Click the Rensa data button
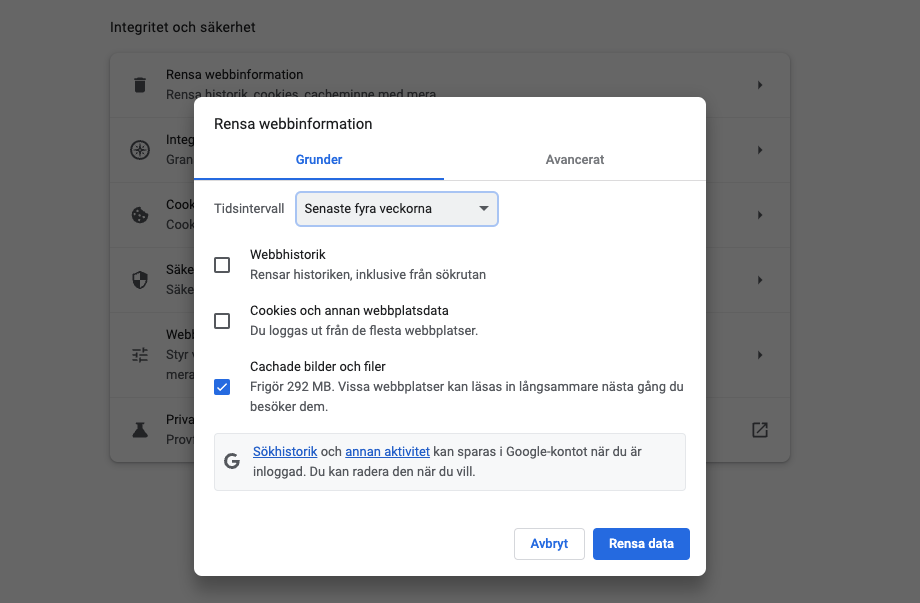Viewport: 920px width, 603px height. click(x=641, y=544)
